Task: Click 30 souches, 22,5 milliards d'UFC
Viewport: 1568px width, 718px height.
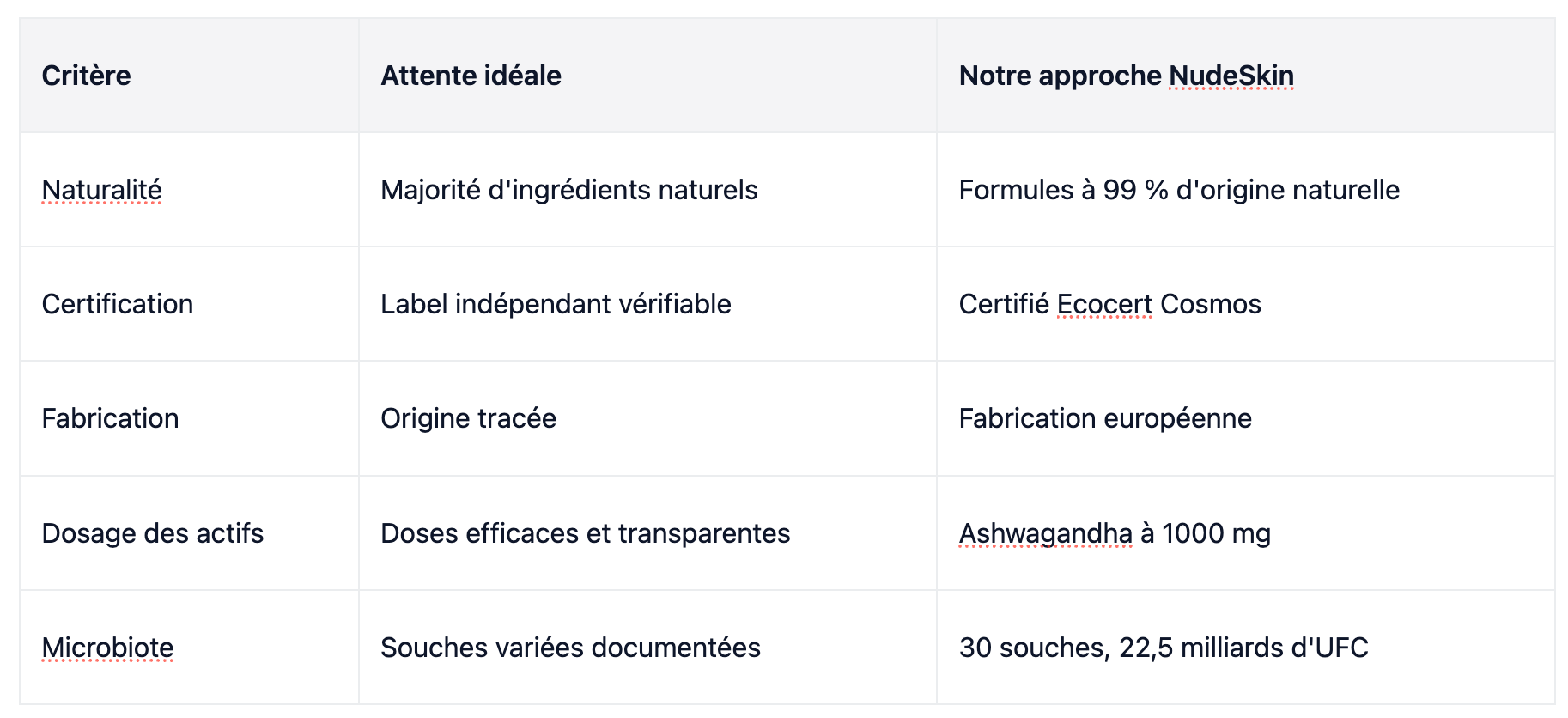Action: coord(1164,648)
